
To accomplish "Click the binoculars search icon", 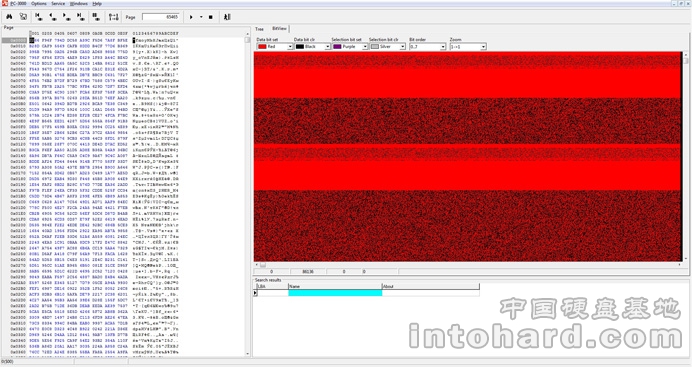I will tap(9, 17).
